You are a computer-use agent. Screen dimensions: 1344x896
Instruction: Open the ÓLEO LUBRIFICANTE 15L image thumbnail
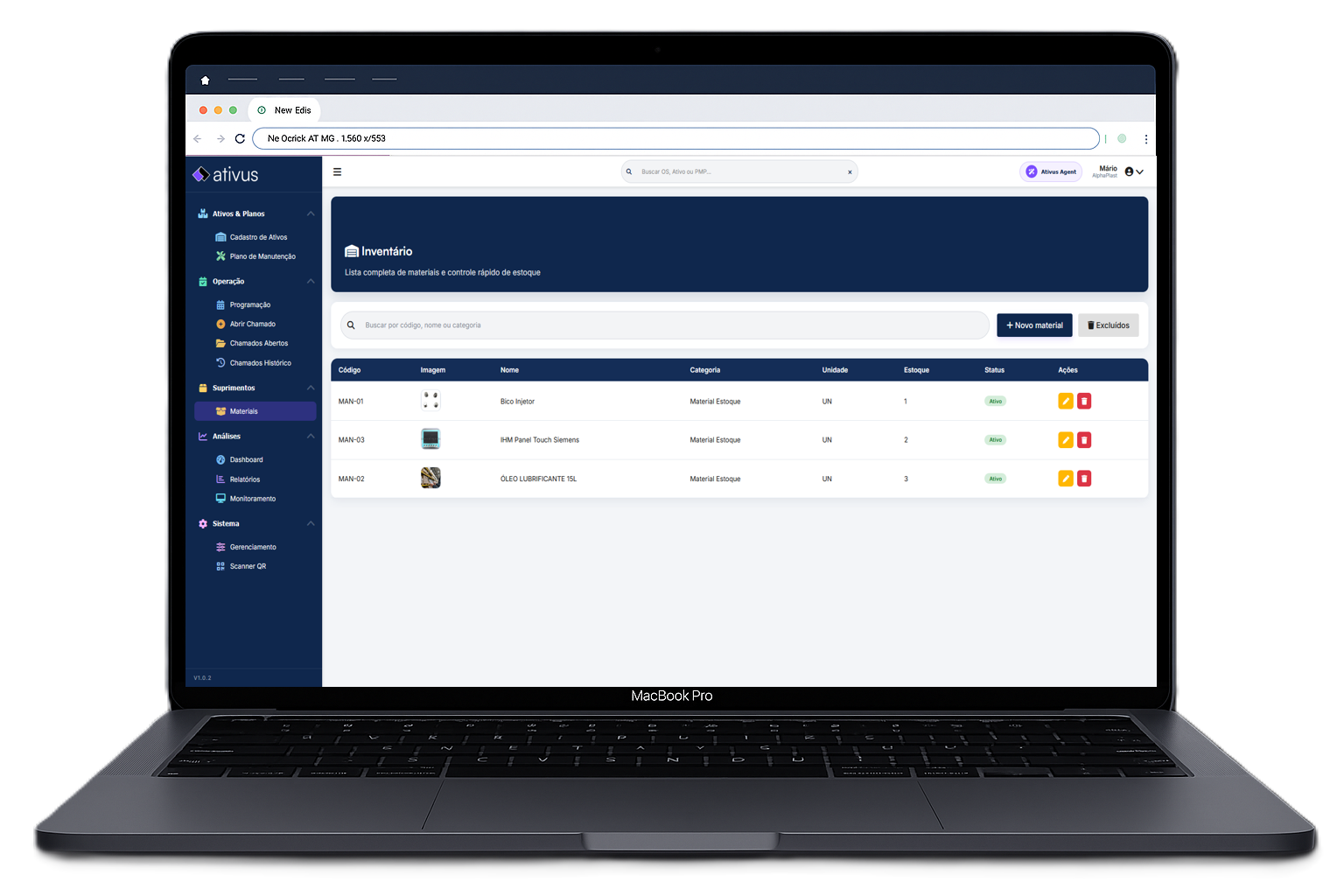(430, 478)
